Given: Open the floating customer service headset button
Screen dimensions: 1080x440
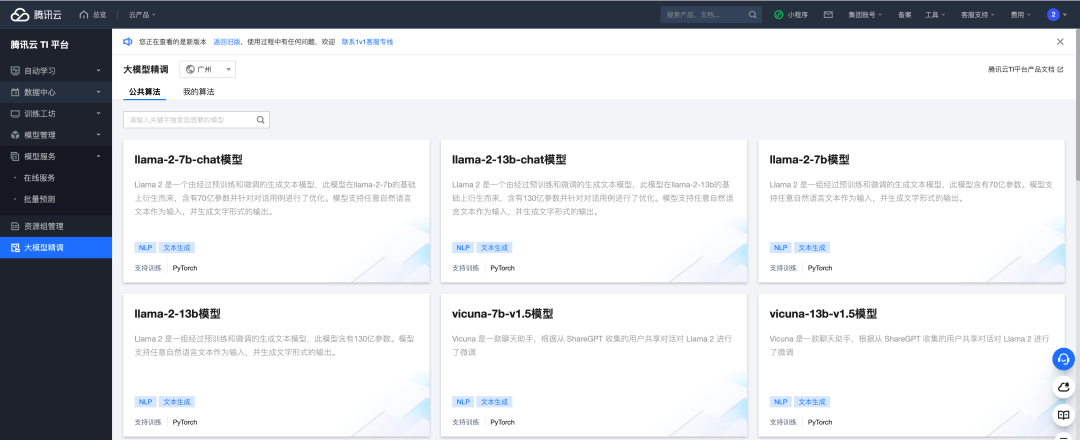Looking at the screenshot, I should click(1063, 359).
